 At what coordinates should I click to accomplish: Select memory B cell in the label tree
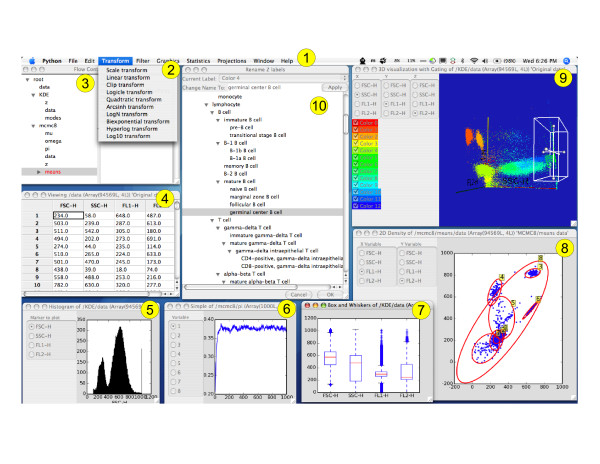pyautogui.click(x=241, y=166)
